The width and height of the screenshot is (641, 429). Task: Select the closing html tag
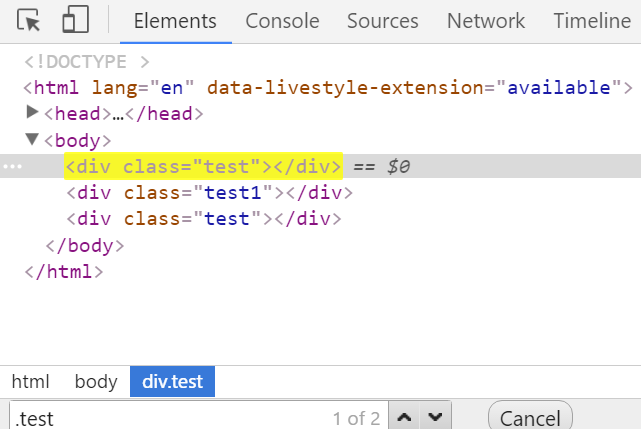(x=64, y=272)
